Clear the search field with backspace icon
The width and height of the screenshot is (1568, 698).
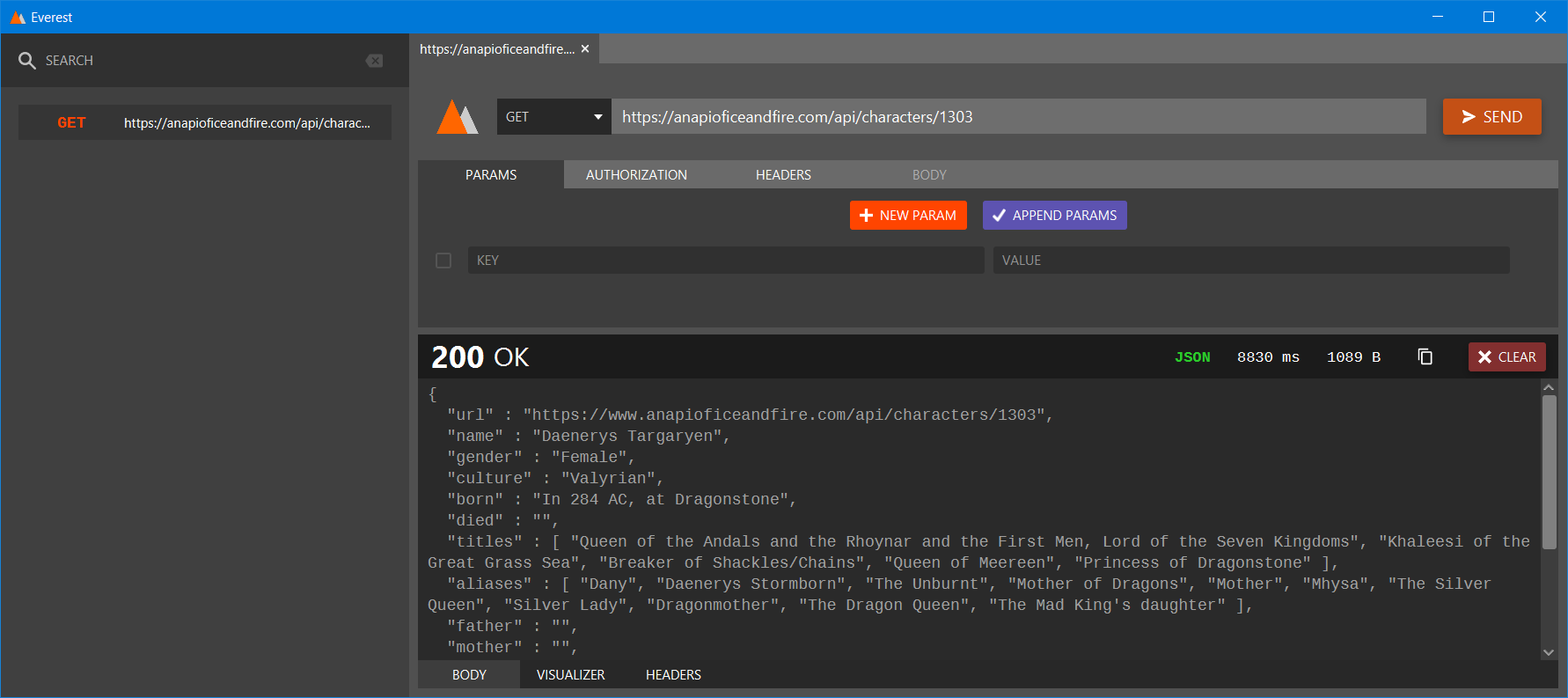pyautogui.click(x=374, y=61)
